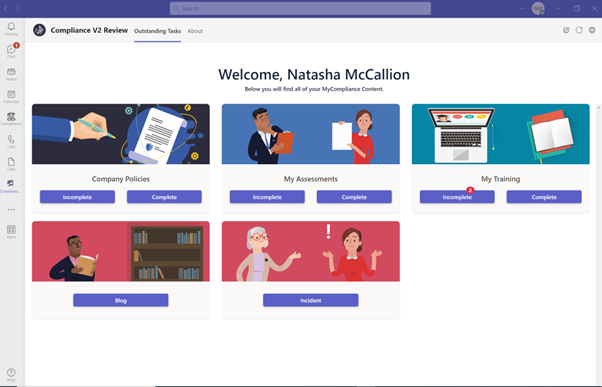The height and width of the screenshot is (387, 602).
Task: Open the Calls phone icon
Action: click(11, 141)
